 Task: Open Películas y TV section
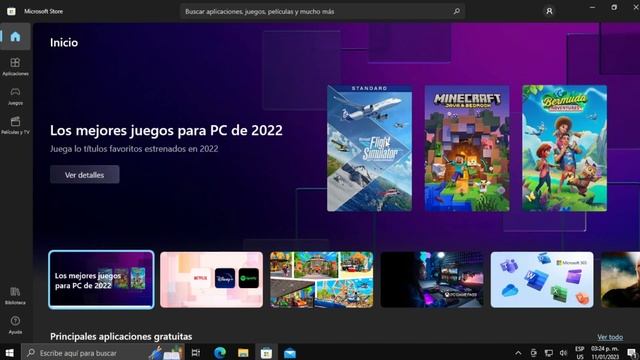pos(16,125)
